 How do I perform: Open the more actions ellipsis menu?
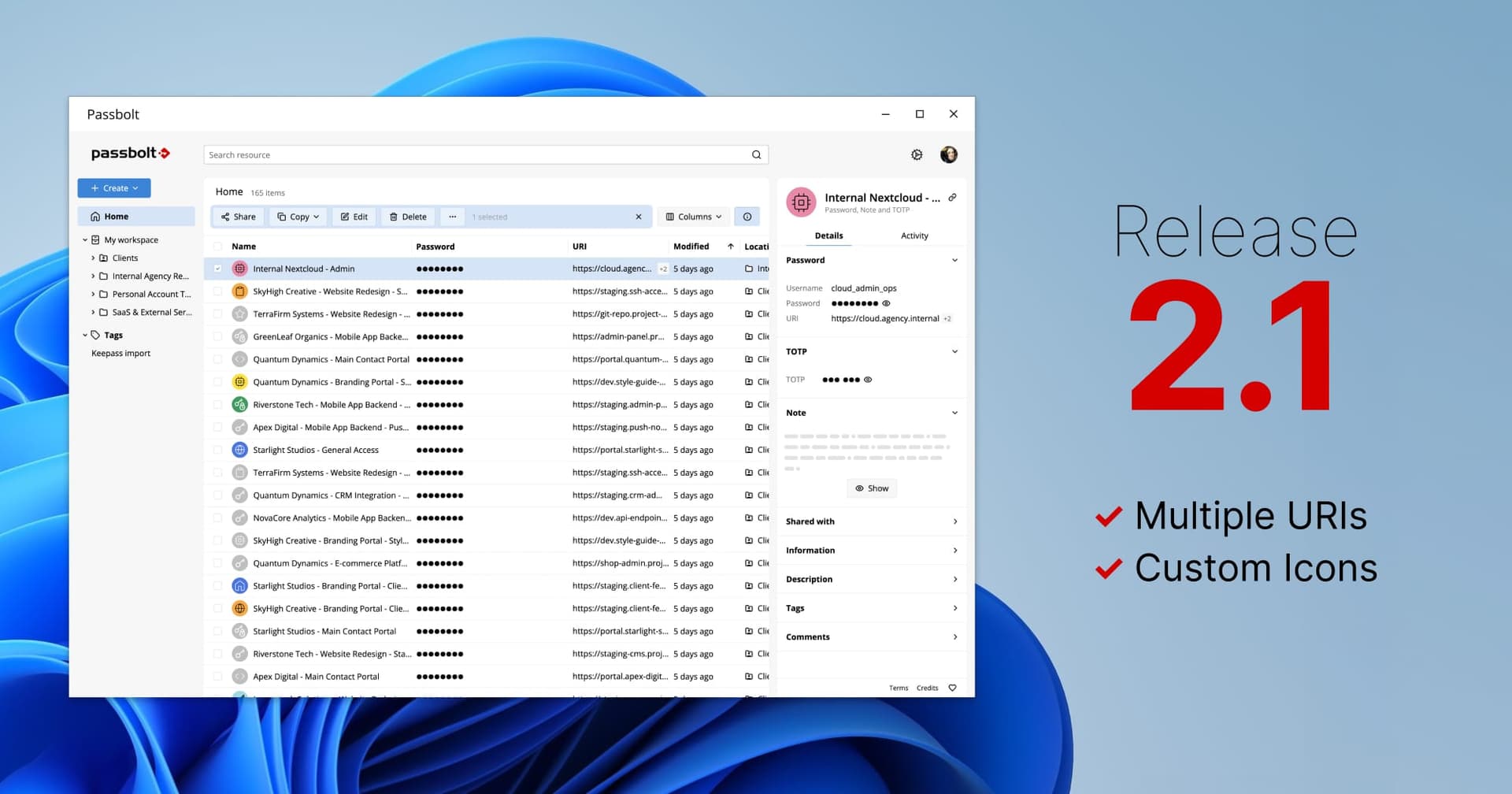click(x=452, y=216)
